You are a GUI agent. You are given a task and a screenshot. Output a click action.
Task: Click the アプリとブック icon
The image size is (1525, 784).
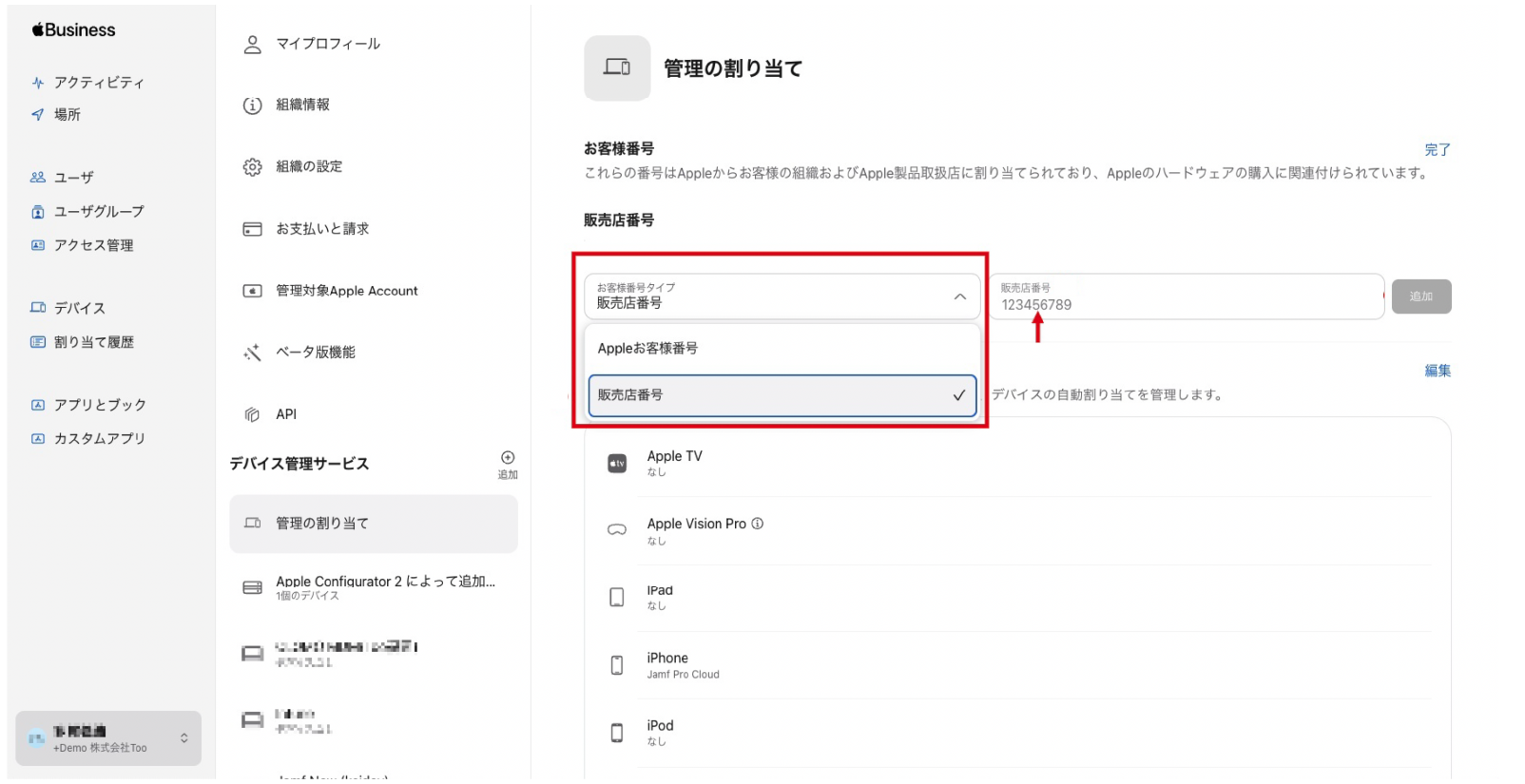tap(38, 405)
